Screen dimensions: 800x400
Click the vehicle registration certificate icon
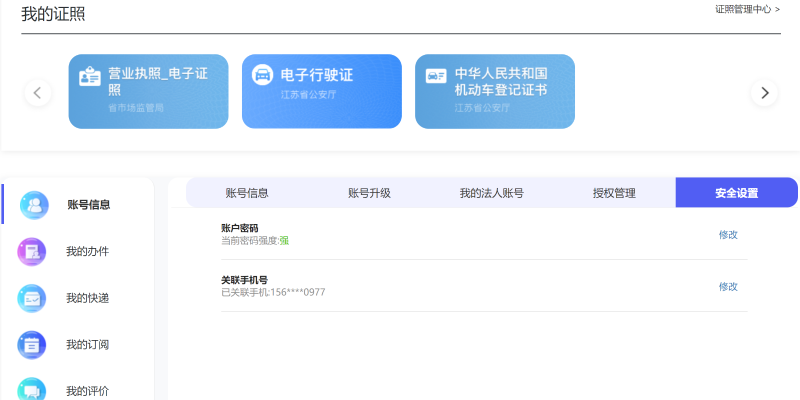tap(435, 76)
